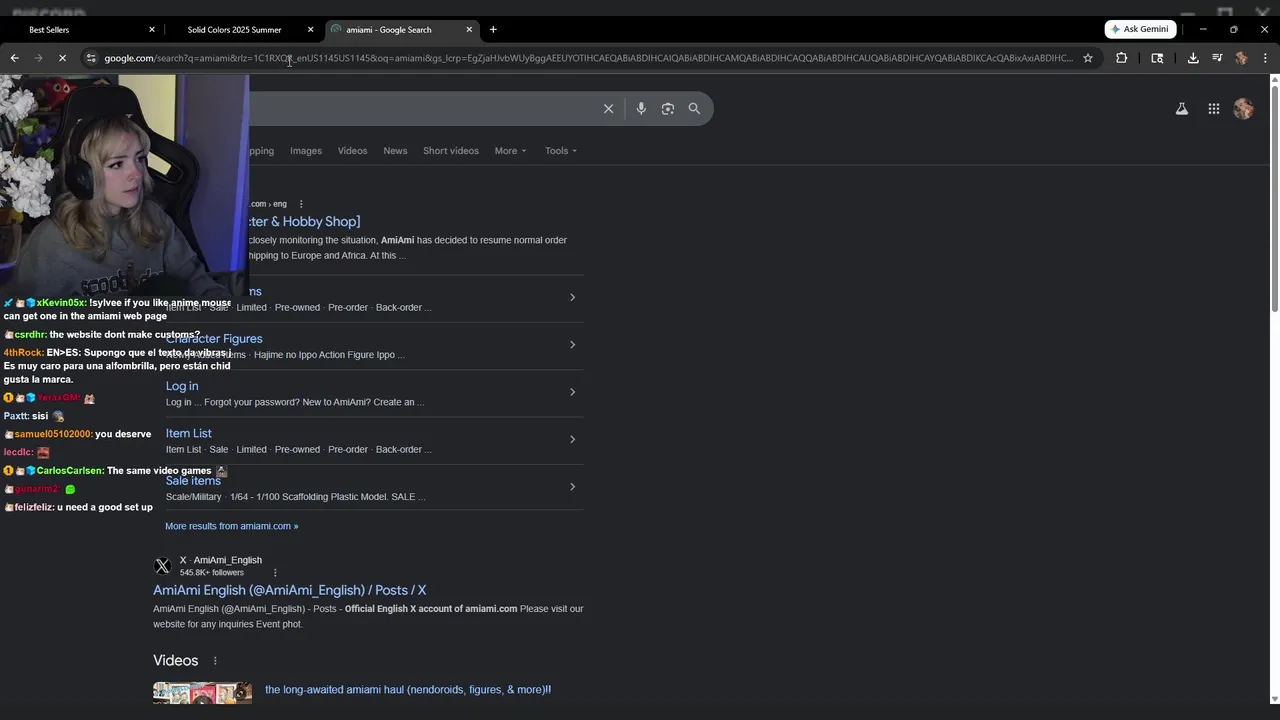Open the Tools dropdown
The width and height of the screenshot is (1280, 720).
561,151
